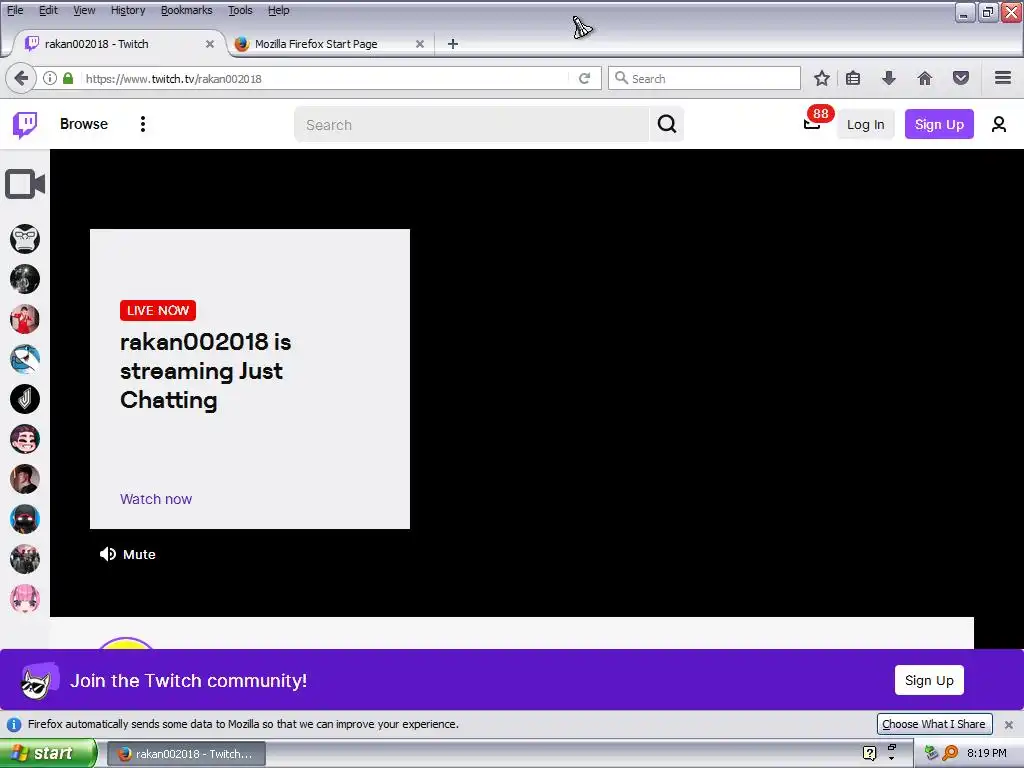
Task: Open the pink-haired anime avatar channel
Action: 25,599
